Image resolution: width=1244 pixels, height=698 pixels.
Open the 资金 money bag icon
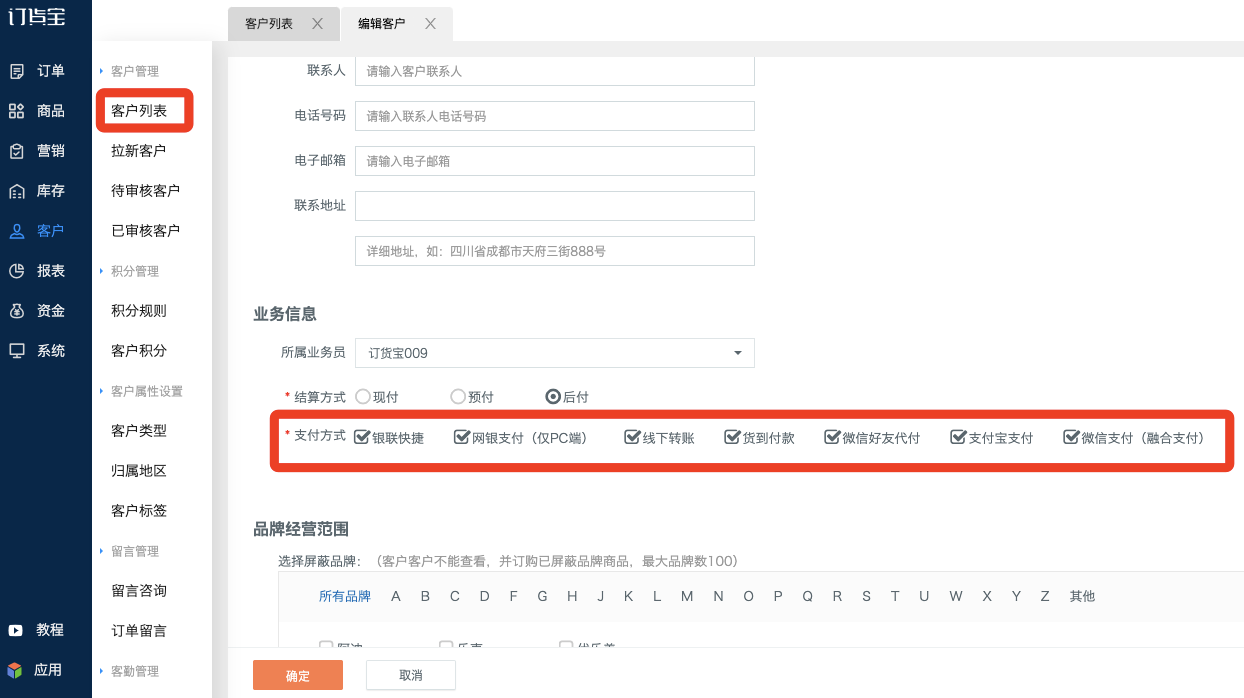click(17, 311)
